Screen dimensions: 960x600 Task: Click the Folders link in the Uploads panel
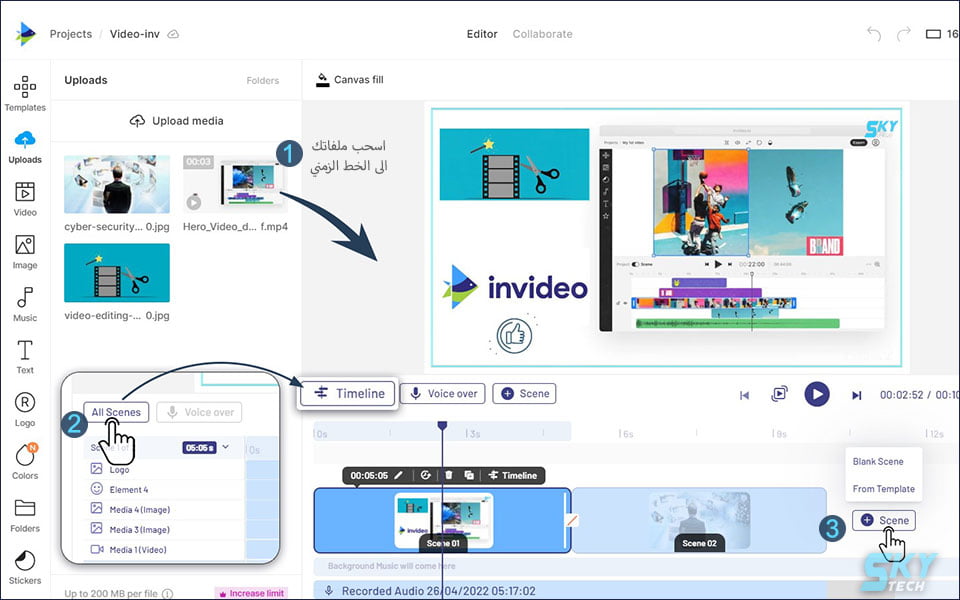(263, 80)
